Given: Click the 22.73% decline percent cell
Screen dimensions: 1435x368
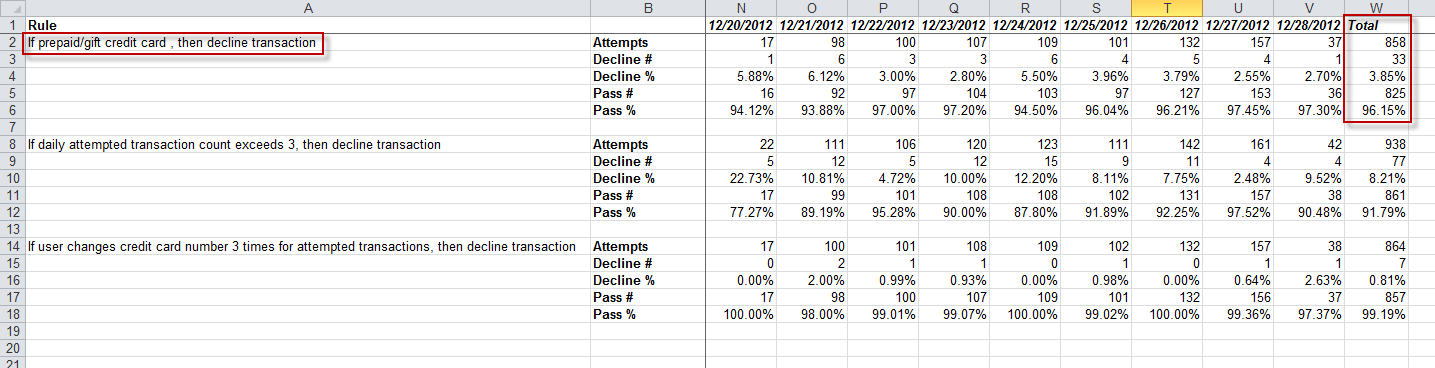Looking at the screenshot, I should coord(741,179).
